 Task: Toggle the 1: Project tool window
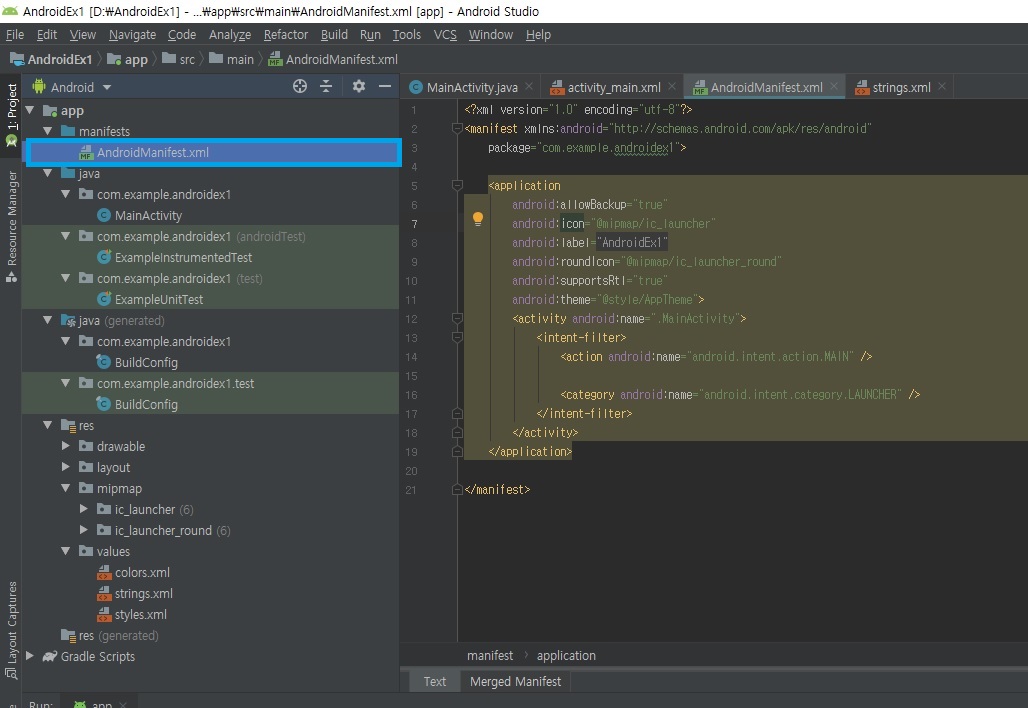pyautogui.click(x=11, y=114)
